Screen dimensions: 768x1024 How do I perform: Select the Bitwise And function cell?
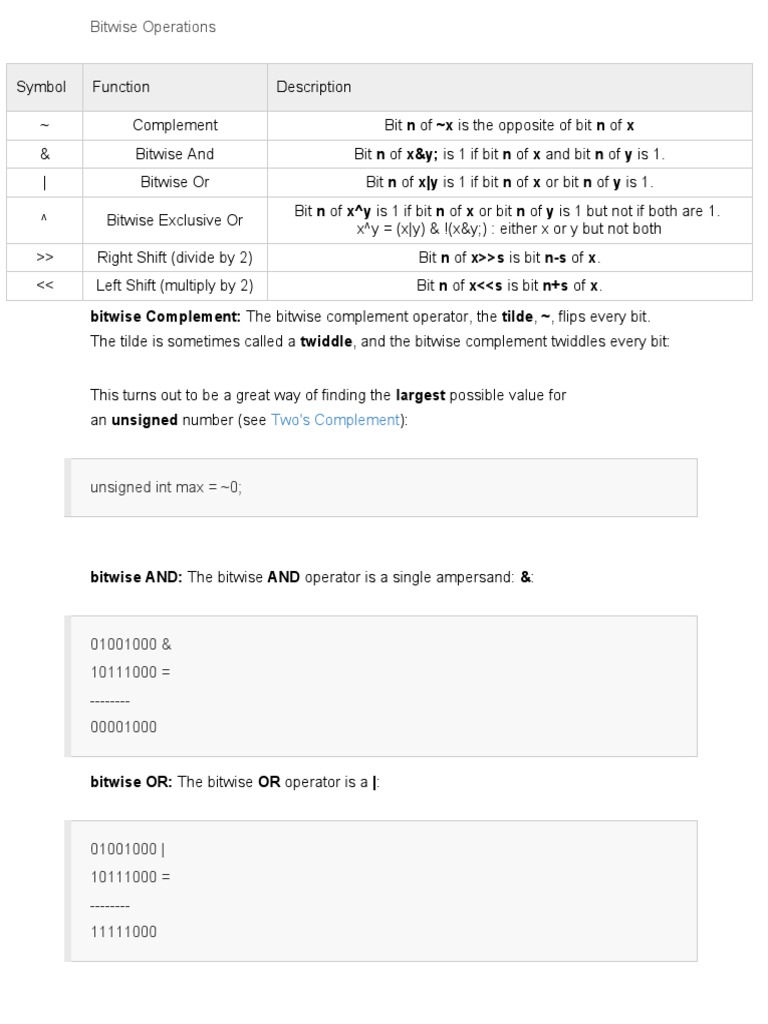click(x=175, y=154)
